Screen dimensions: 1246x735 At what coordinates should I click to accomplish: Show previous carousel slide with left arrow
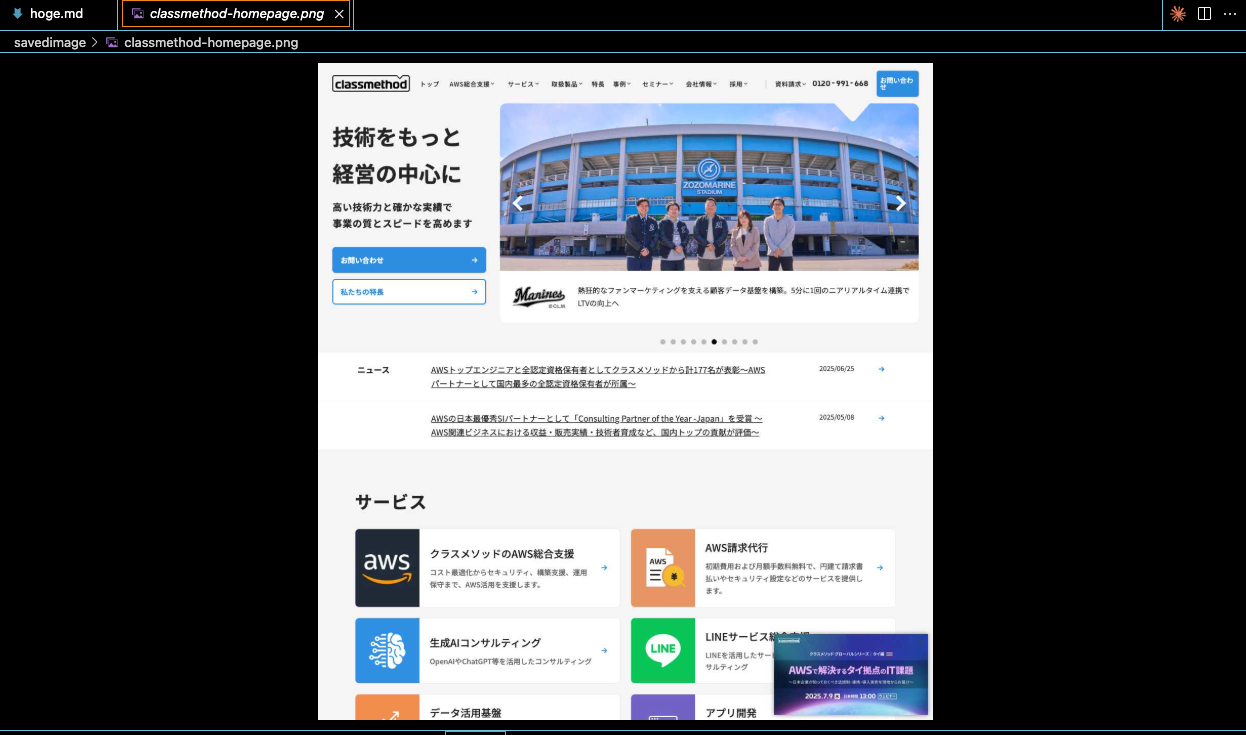[518, 203]
